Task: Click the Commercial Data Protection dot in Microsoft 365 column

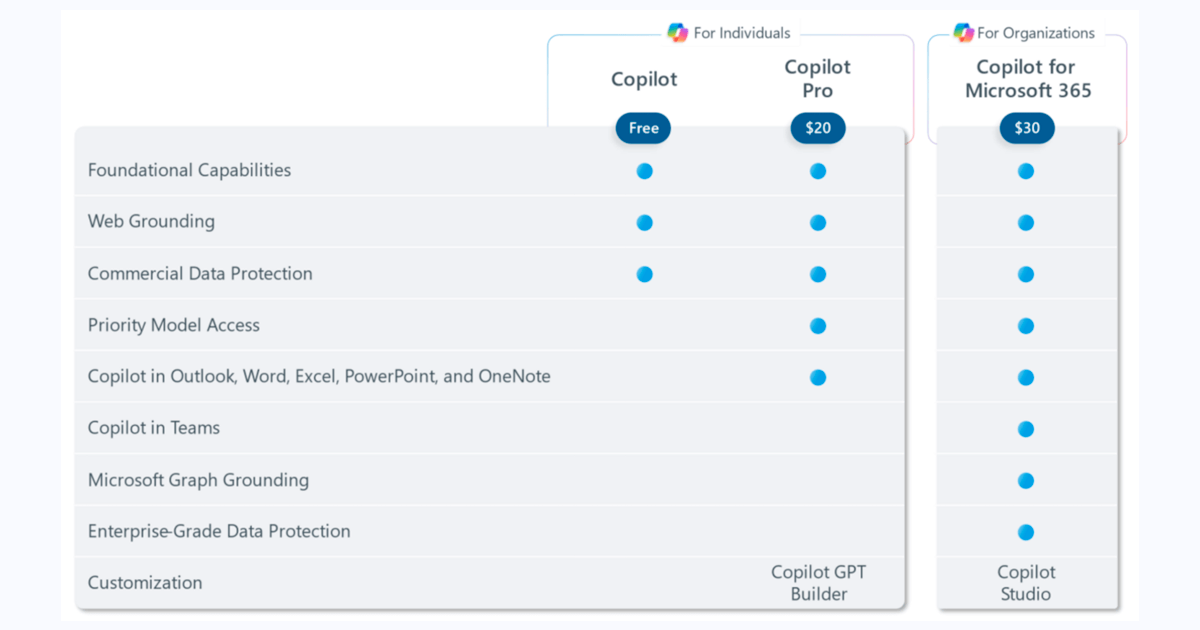Action: (x=1026, y=274)
